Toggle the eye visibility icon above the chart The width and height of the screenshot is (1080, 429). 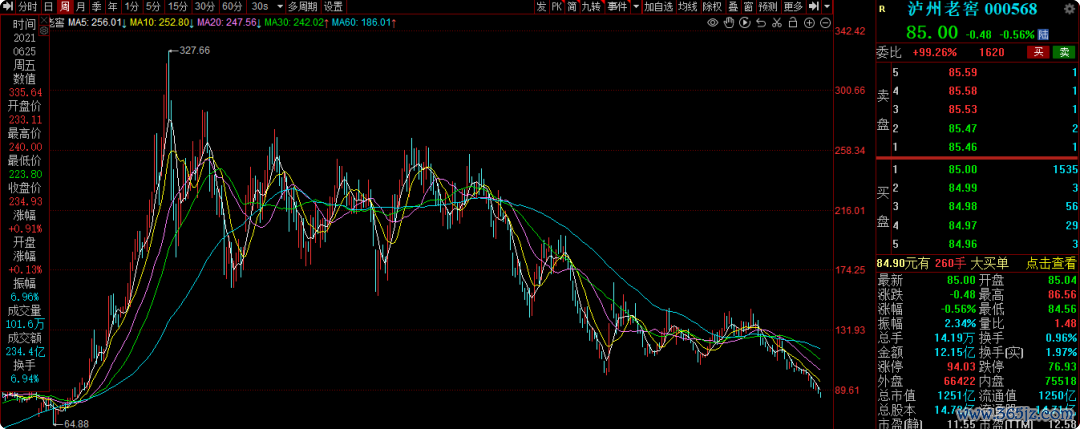click(x=713, y=23)
